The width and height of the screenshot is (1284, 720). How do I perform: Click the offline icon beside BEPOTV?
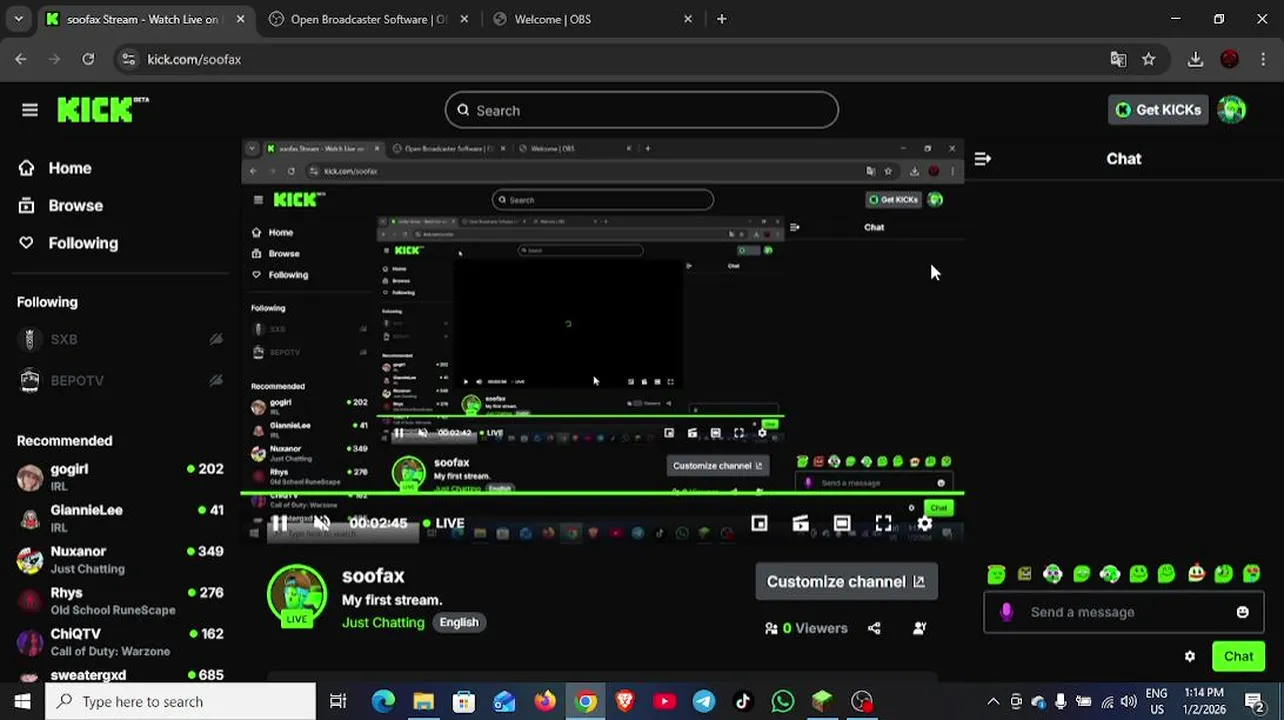click(x=216, y=380)
